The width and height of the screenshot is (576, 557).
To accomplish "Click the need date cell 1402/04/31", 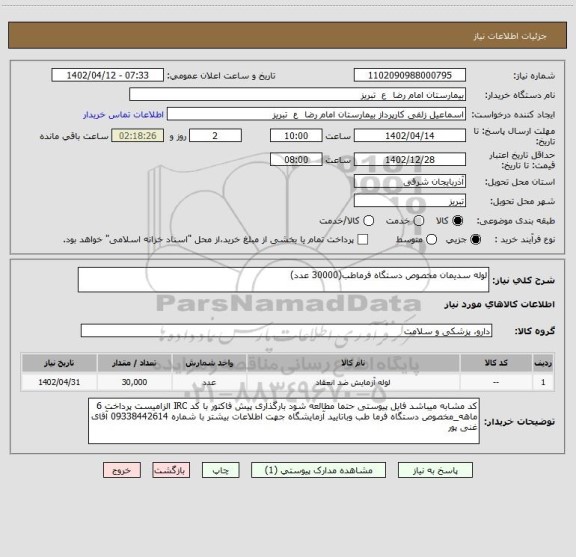I will [59, 382].
